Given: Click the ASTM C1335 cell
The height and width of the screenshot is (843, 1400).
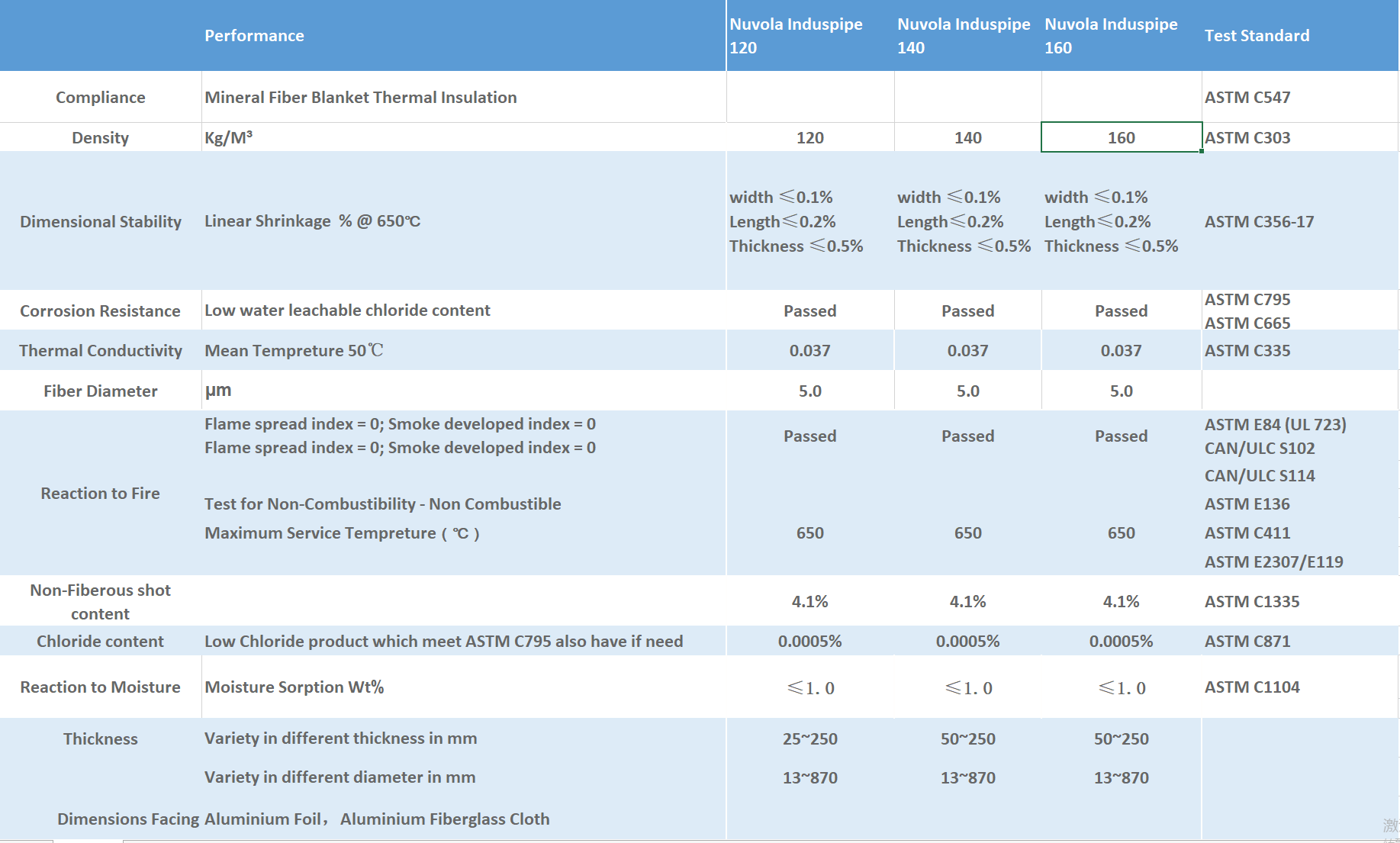Looking at the screenshot, I should 1252,601.
